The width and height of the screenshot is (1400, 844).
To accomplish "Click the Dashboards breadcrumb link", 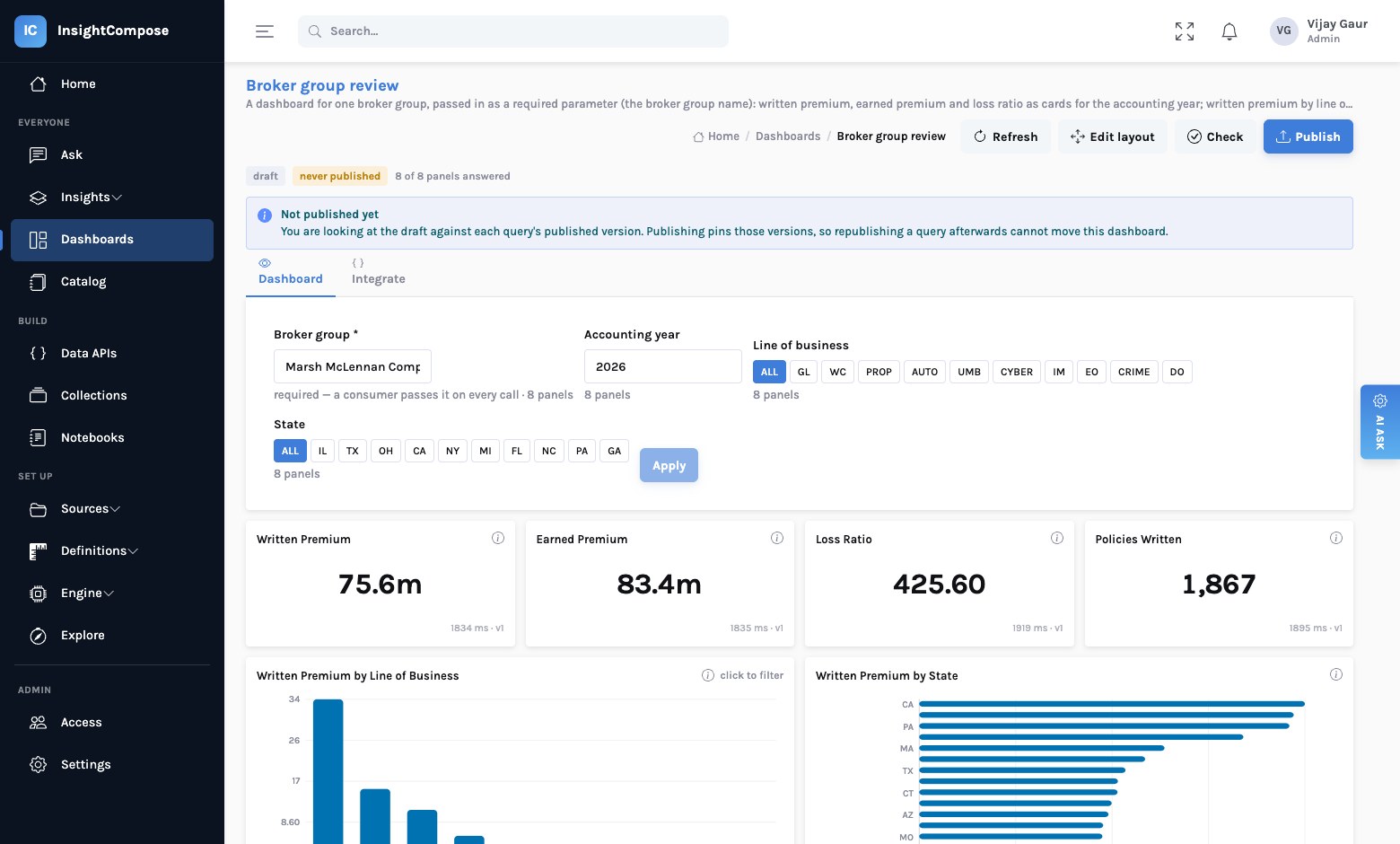I will [788, 136].
